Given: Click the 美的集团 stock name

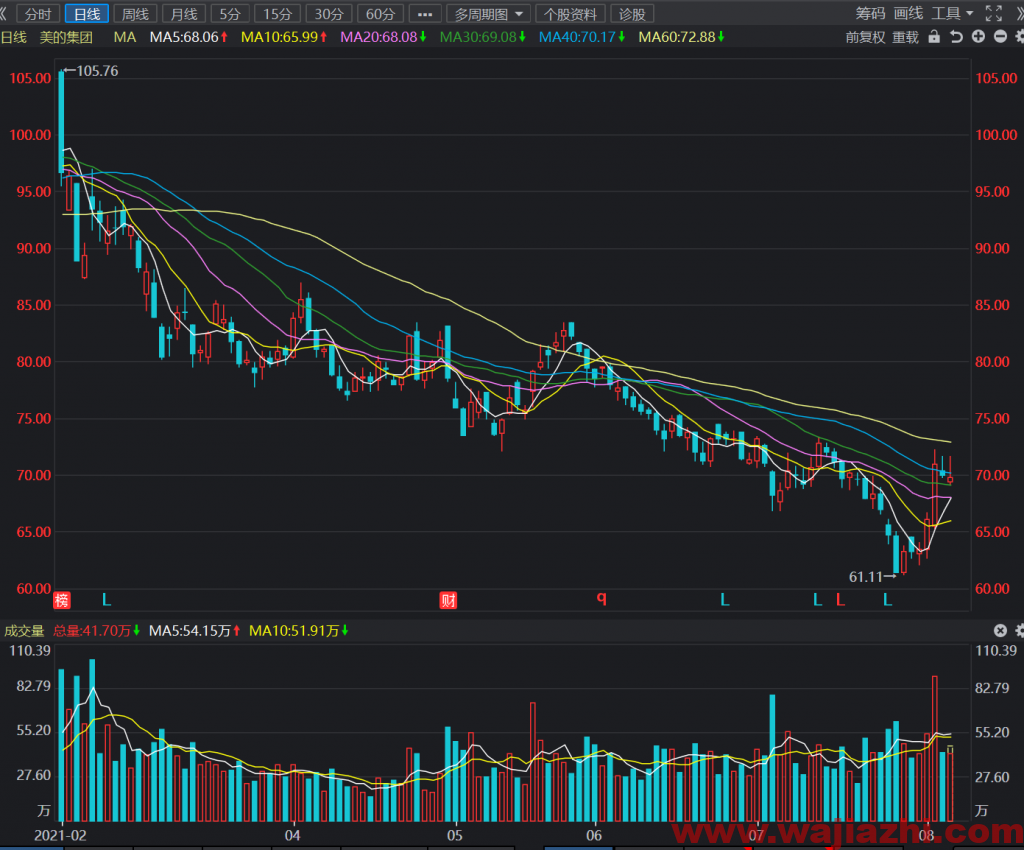Looking at the screenshot, I should [66, 37].
